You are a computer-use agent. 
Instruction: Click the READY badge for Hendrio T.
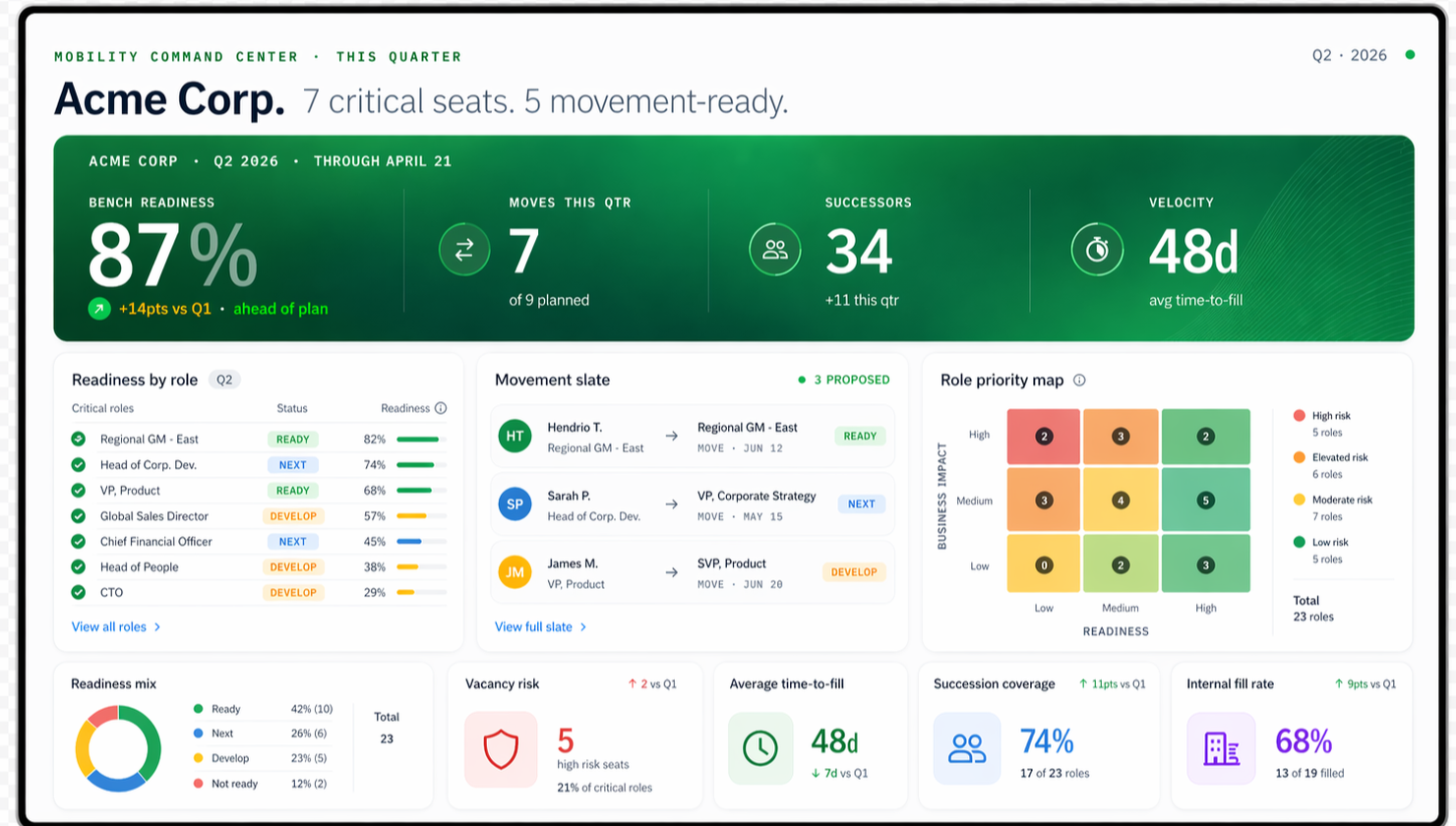coord(860,435)
